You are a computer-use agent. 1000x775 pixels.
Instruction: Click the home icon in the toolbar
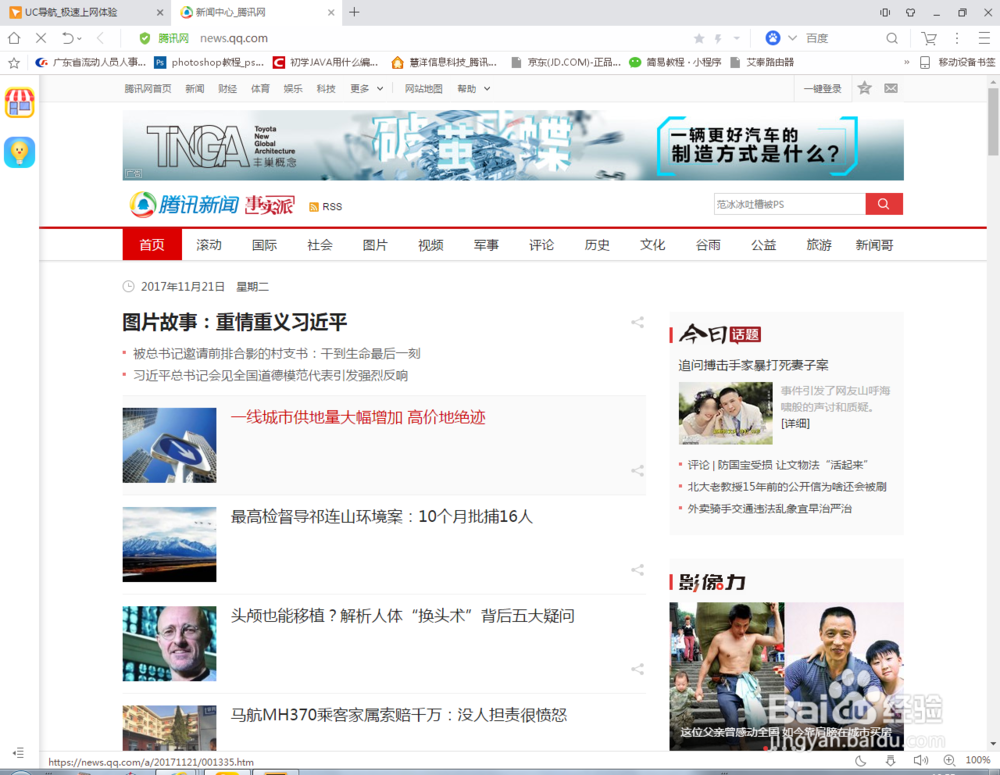13,37
